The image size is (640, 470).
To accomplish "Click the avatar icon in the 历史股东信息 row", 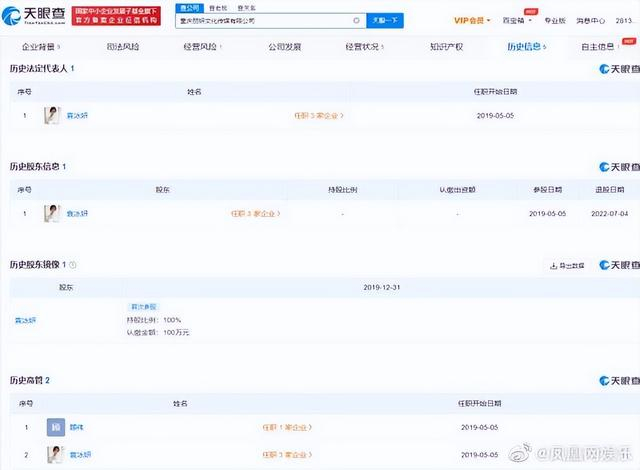I will [52, 213].
